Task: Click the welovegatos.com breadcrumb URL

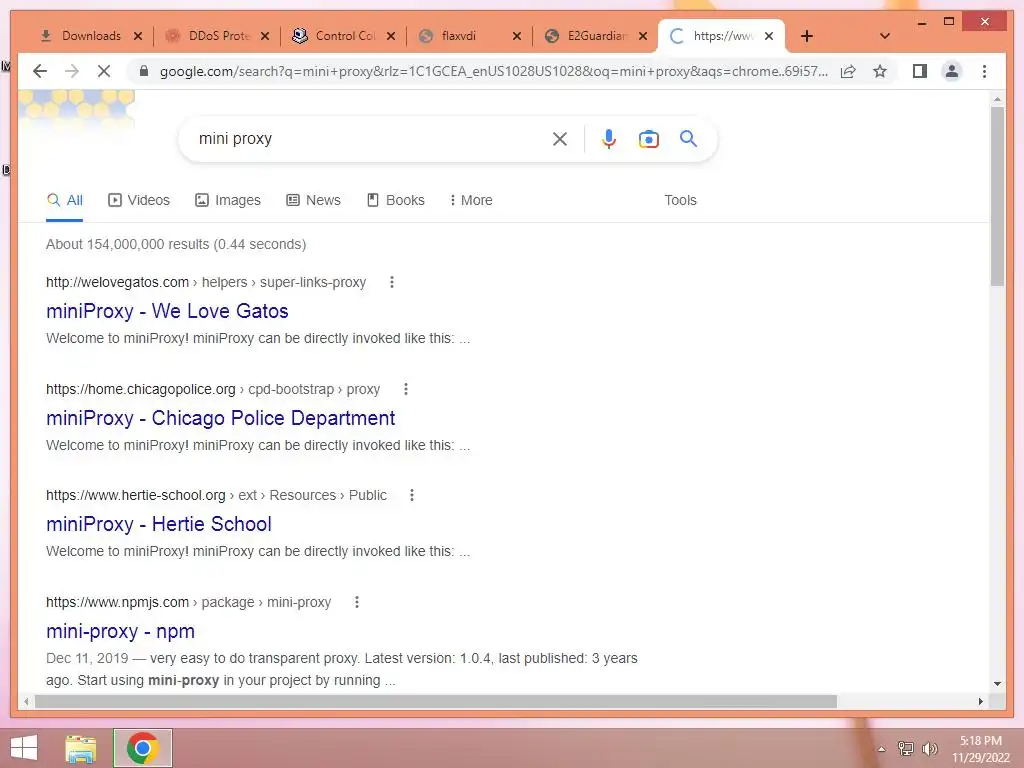Action: tap(206, 282)
